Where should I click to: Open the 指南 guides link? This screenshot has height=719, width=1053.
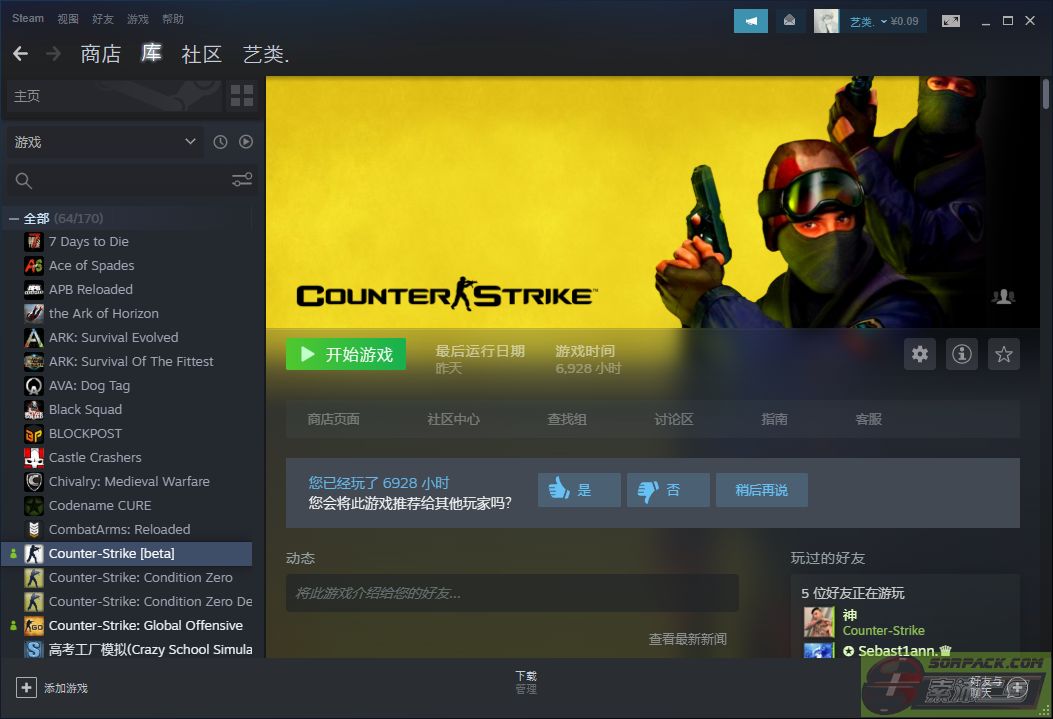(774, 420)
